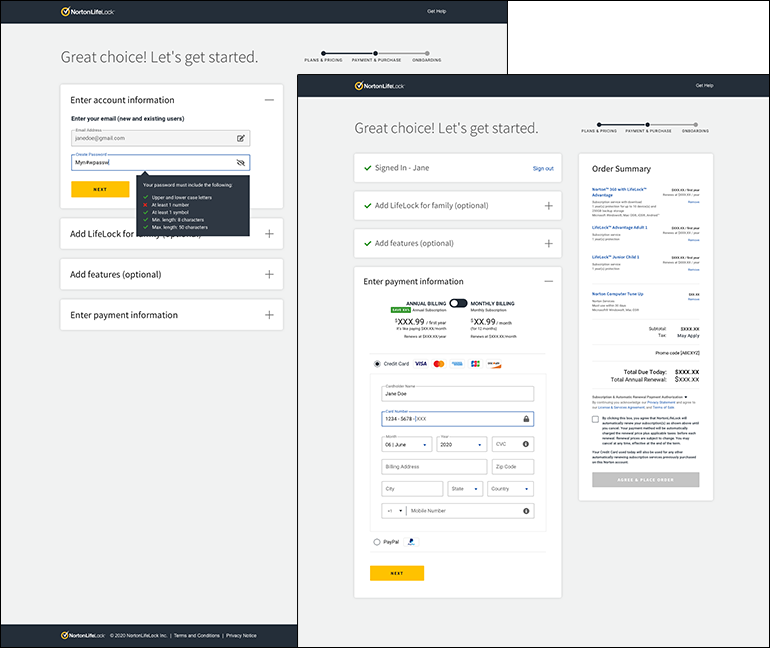Screen dimensions: 770x648
Task: Click the Mobile Number info icon
Action: pyautogui.click(x=526, y=511)
